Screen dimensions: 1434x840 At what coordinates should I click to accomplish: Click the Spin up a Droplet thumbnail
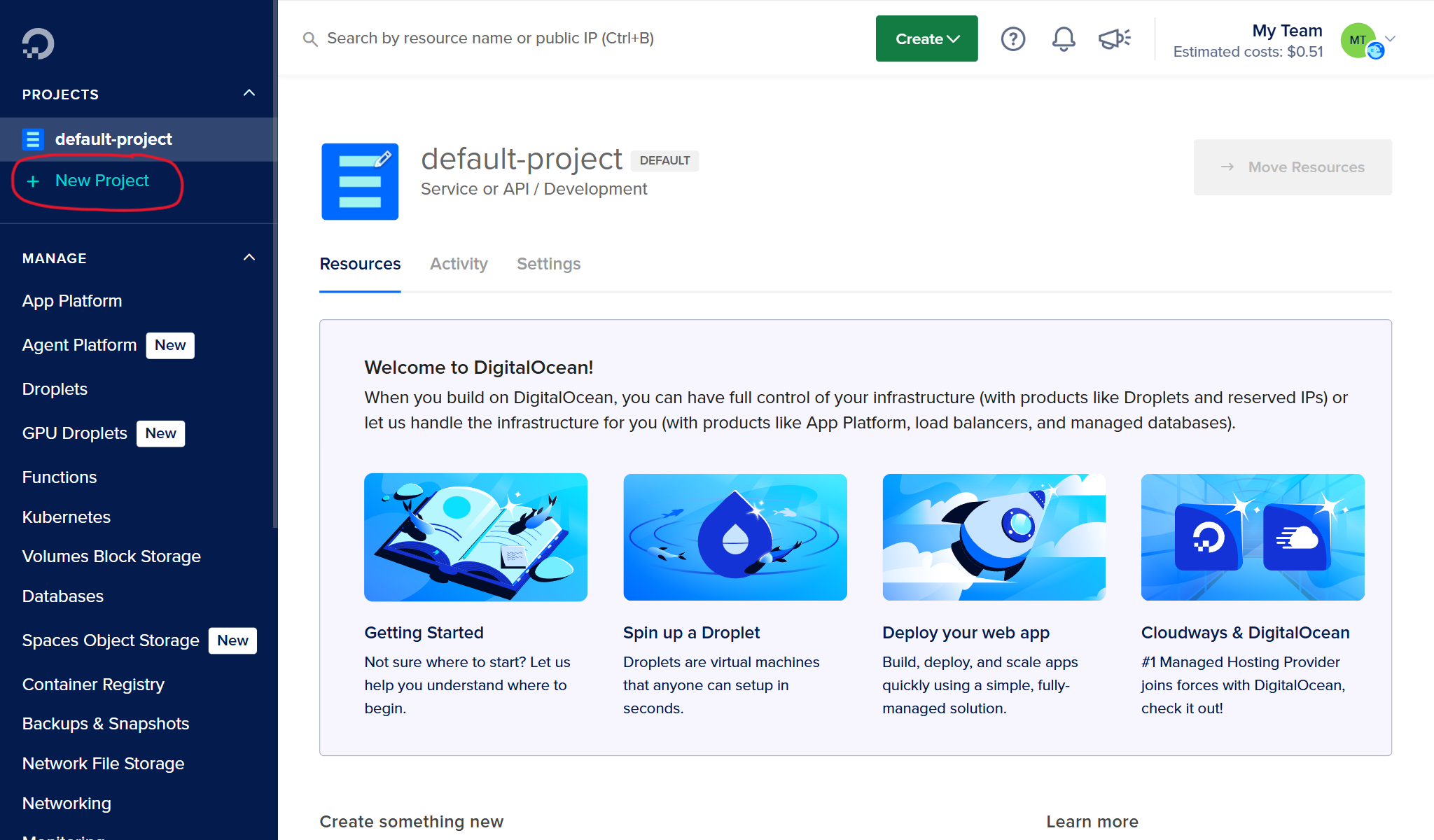coord(735,537)
